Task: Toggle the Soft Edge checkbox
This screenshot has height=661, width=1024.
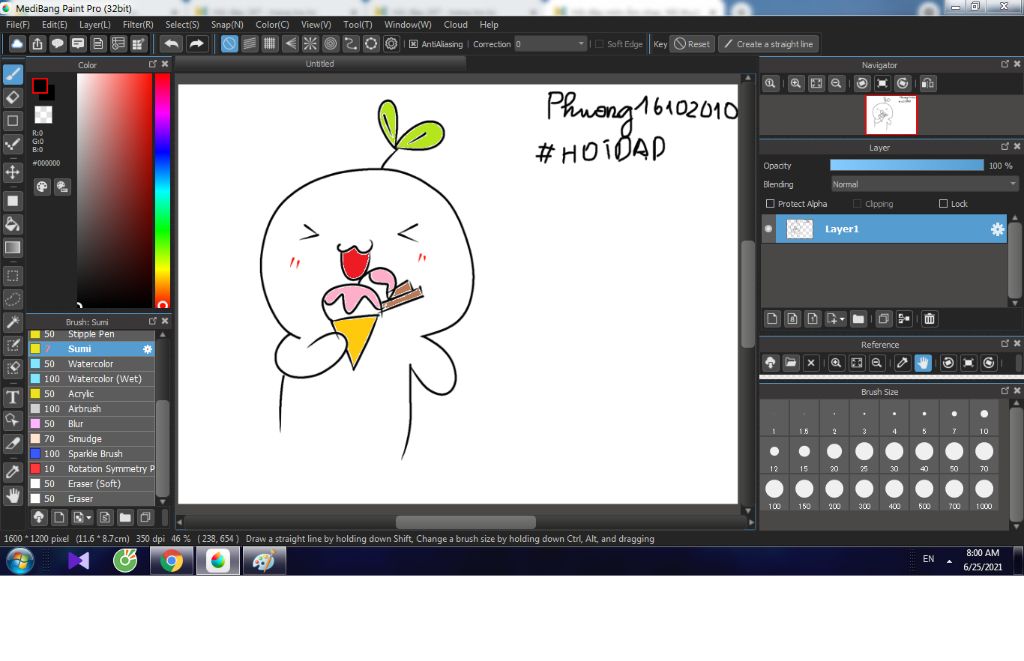Action: click(599, 44)
